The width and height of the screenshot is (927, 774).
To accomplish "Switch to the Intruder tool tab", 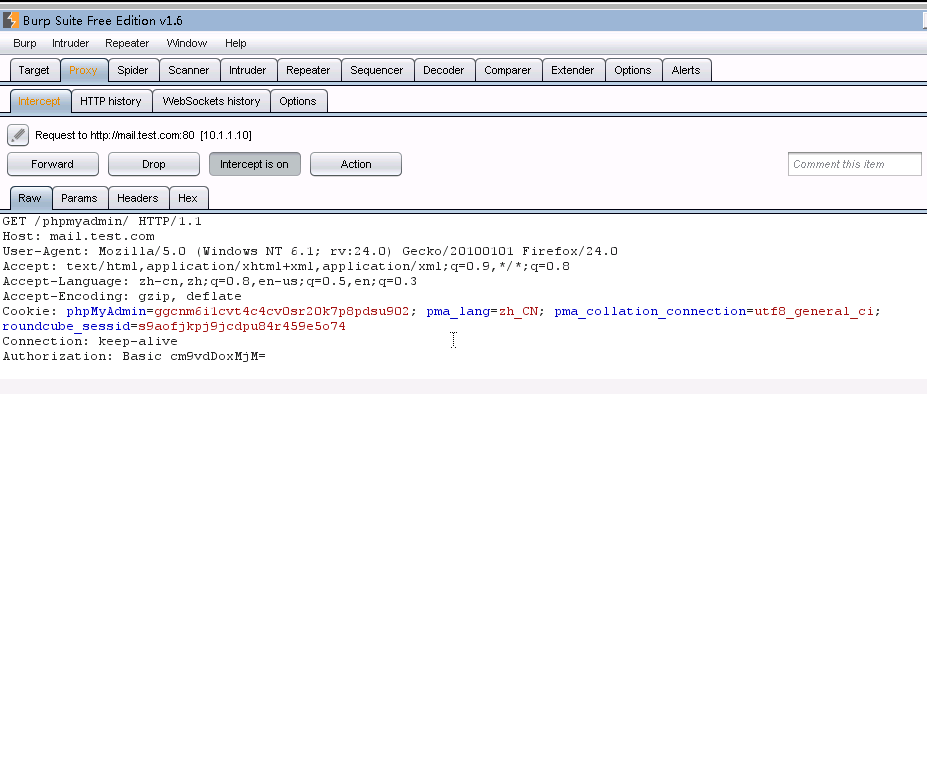I will coord(248,70).
